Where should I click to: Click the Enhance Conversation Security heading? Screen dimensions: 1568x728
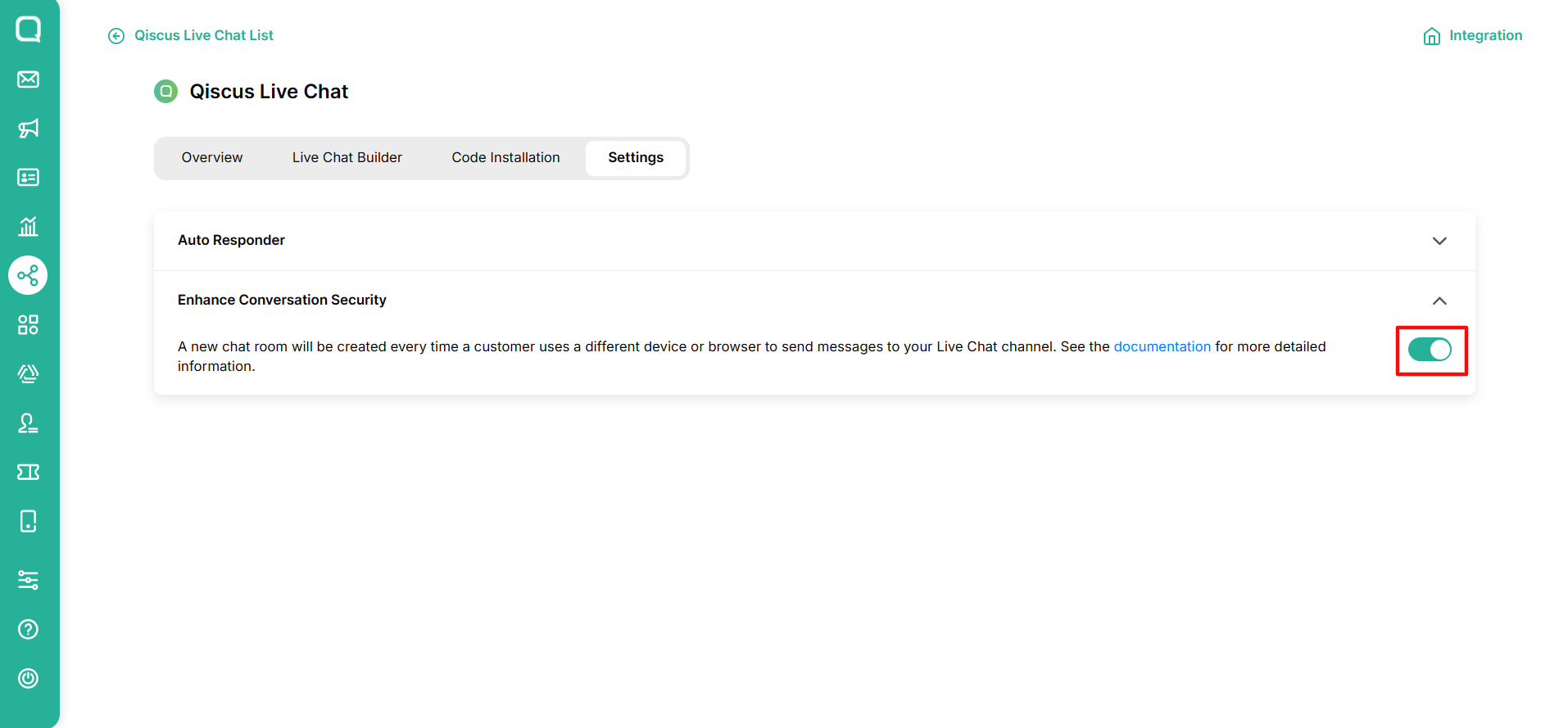tap(282, 301)
